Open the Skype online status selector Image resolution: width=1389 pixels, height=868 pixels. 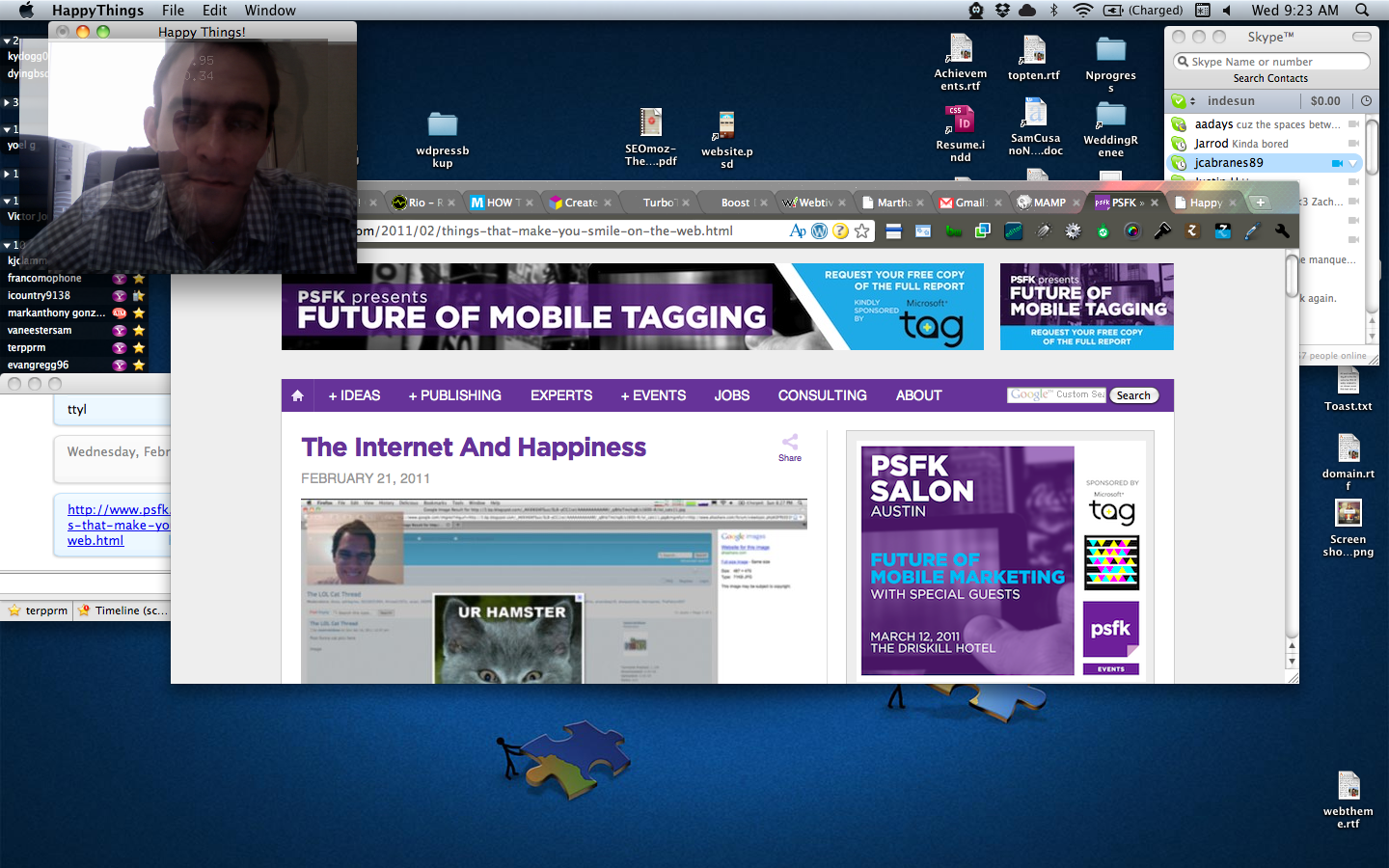point(1183,100)
